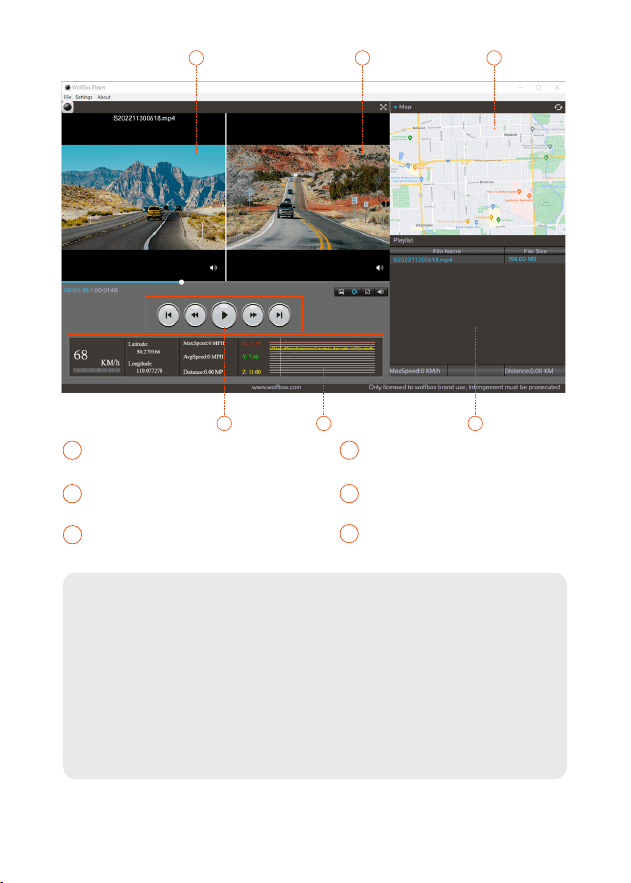Click the blue loop playback icon

click(354, 292)
